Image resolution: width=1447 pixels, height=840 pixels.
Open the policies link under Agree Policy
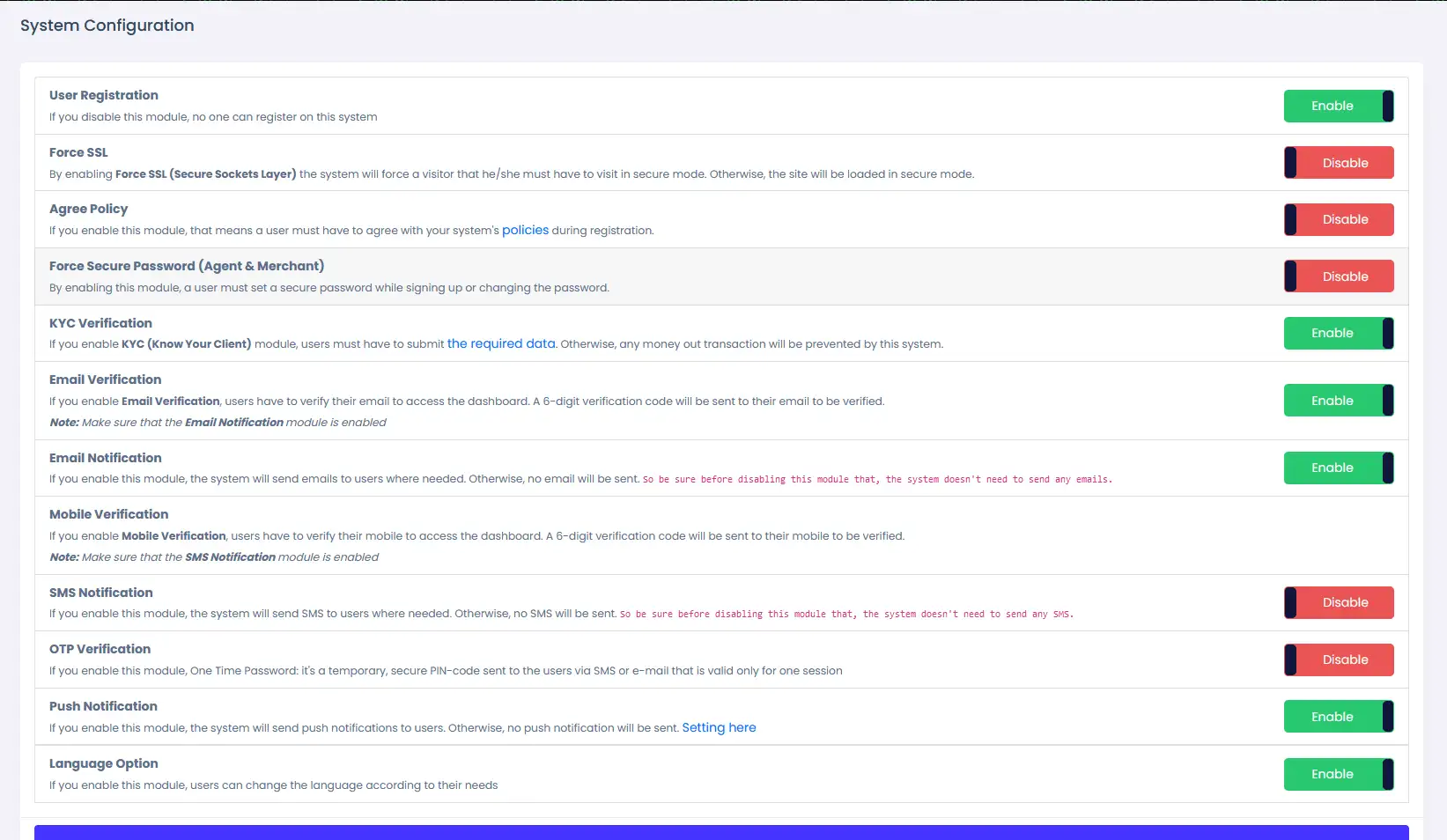(x=525, y=230)
